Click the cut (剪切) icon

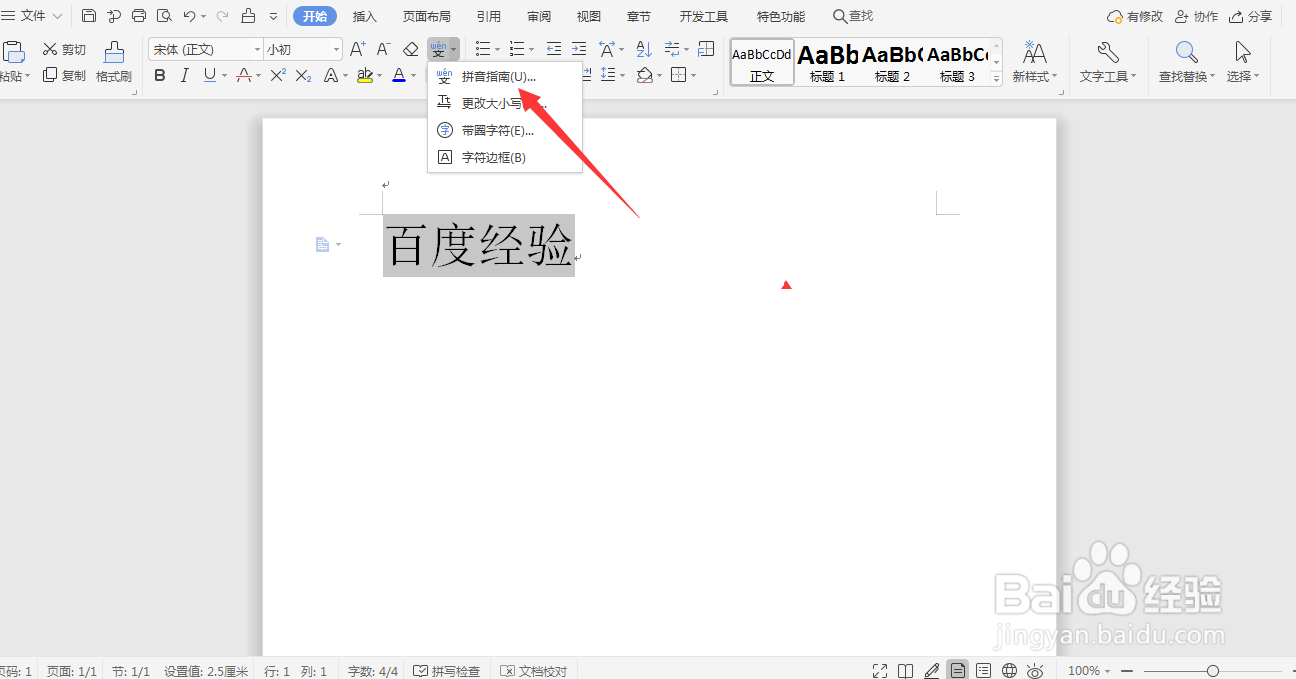(x=62, y=48)
